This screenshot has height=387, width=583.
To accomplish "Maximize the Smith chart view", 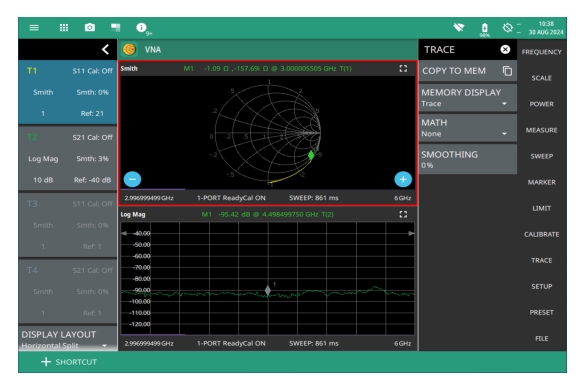I will (x=403, y=68).
